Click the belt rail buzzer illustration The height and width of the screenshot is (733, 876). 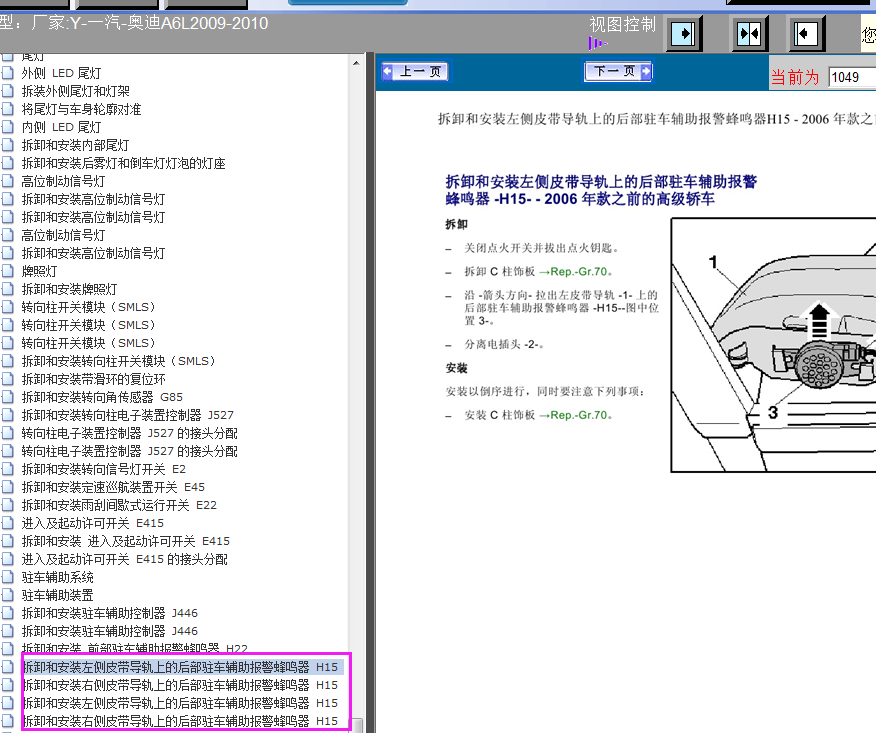[773, 345]
